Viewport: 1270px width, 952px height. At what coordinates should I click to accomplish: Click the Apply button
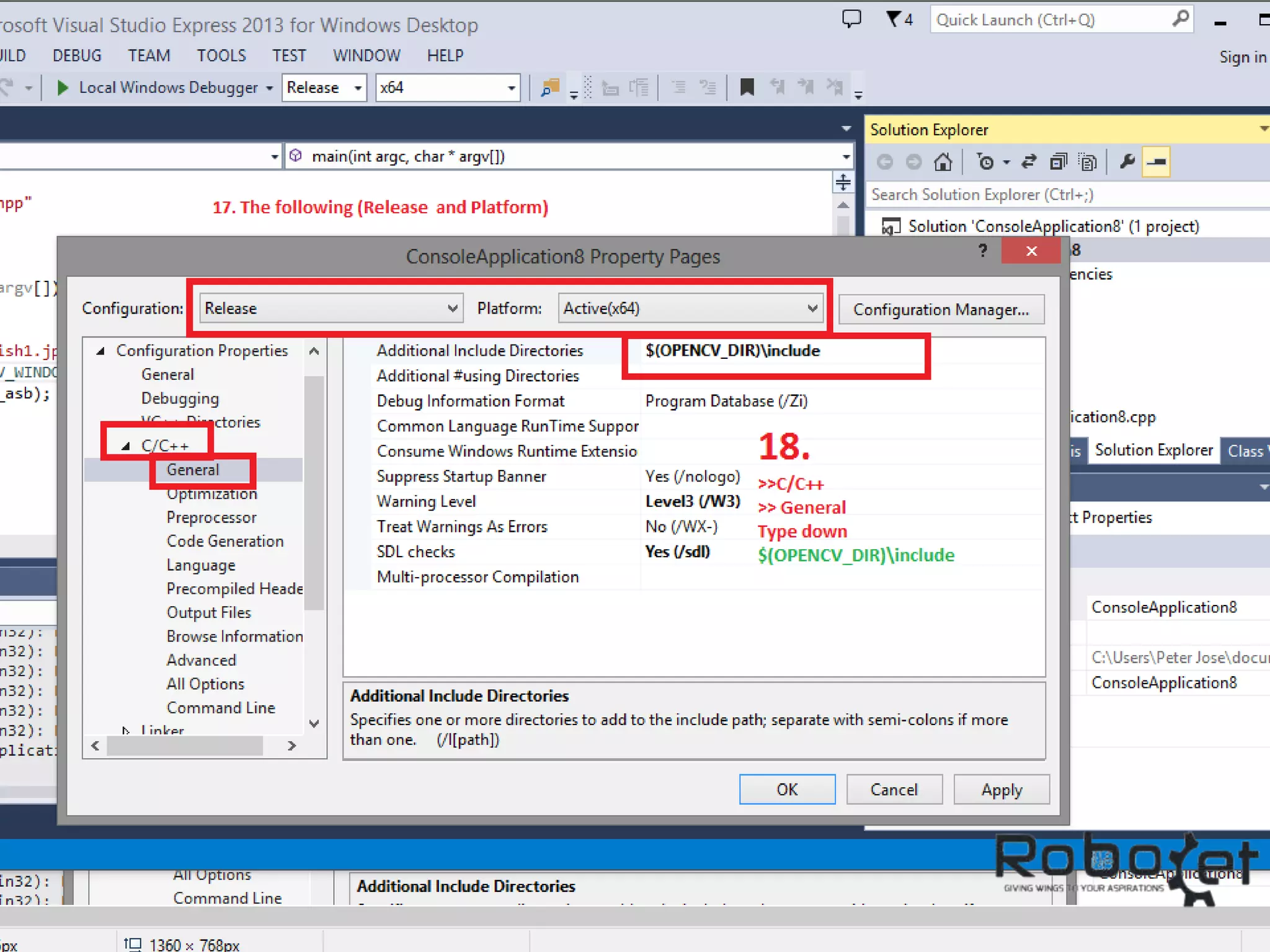[x=1001, y=790]
